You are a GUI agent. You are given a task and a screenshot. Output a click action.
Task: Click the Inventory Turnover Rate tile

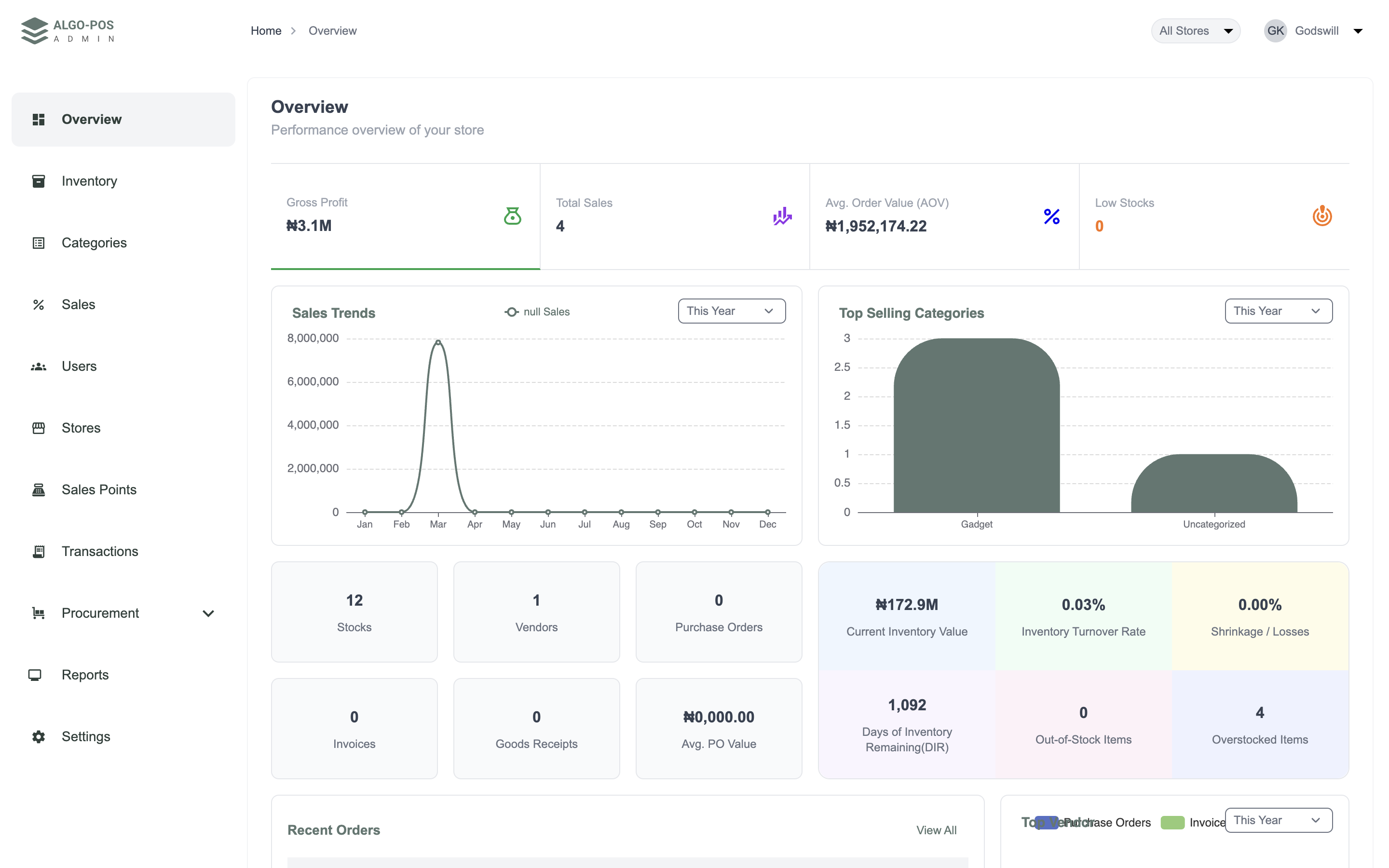(x=1083, y=617)
